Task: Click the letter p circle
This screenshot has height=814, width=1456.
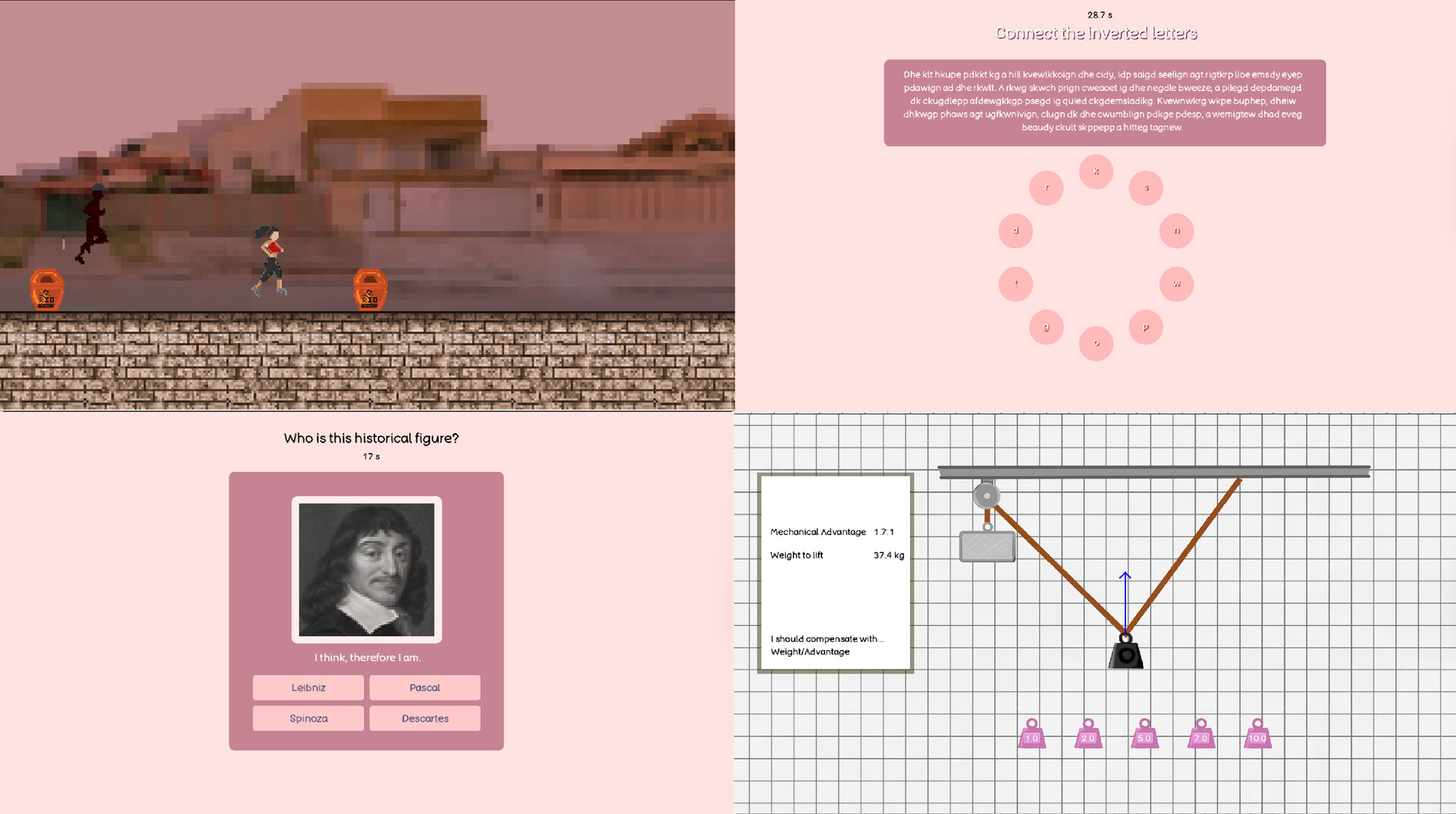Action: pos(1145,328)
